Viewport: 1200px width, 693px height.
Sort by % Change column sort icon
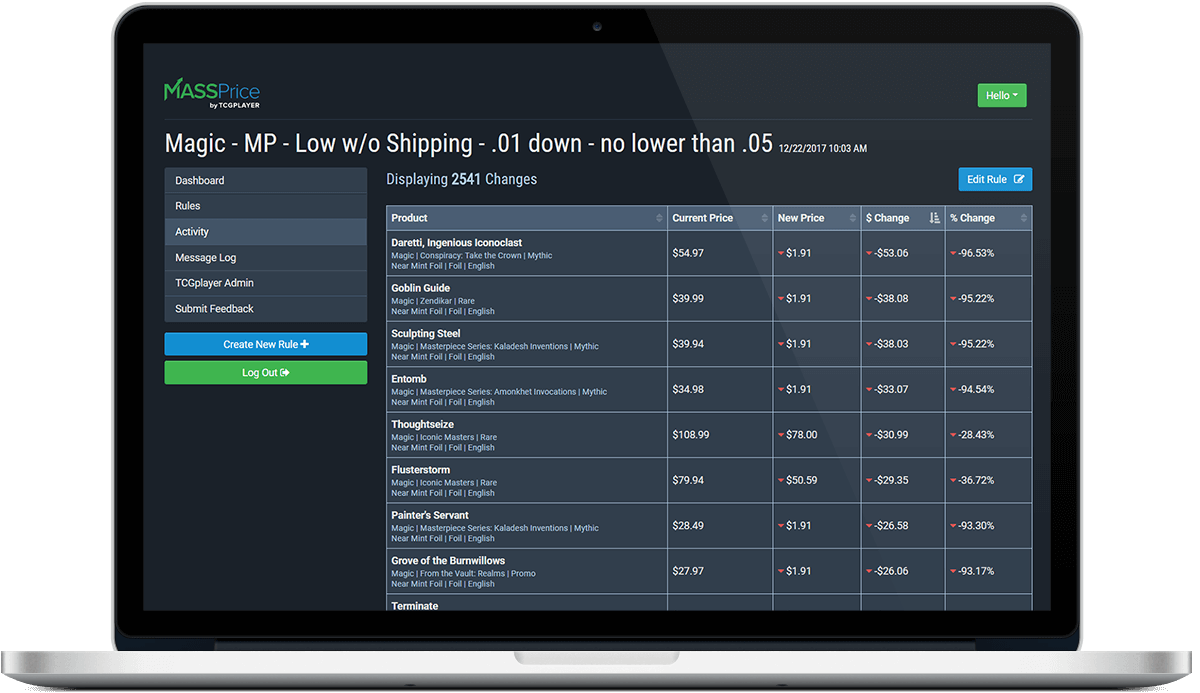coord(1024,218)
